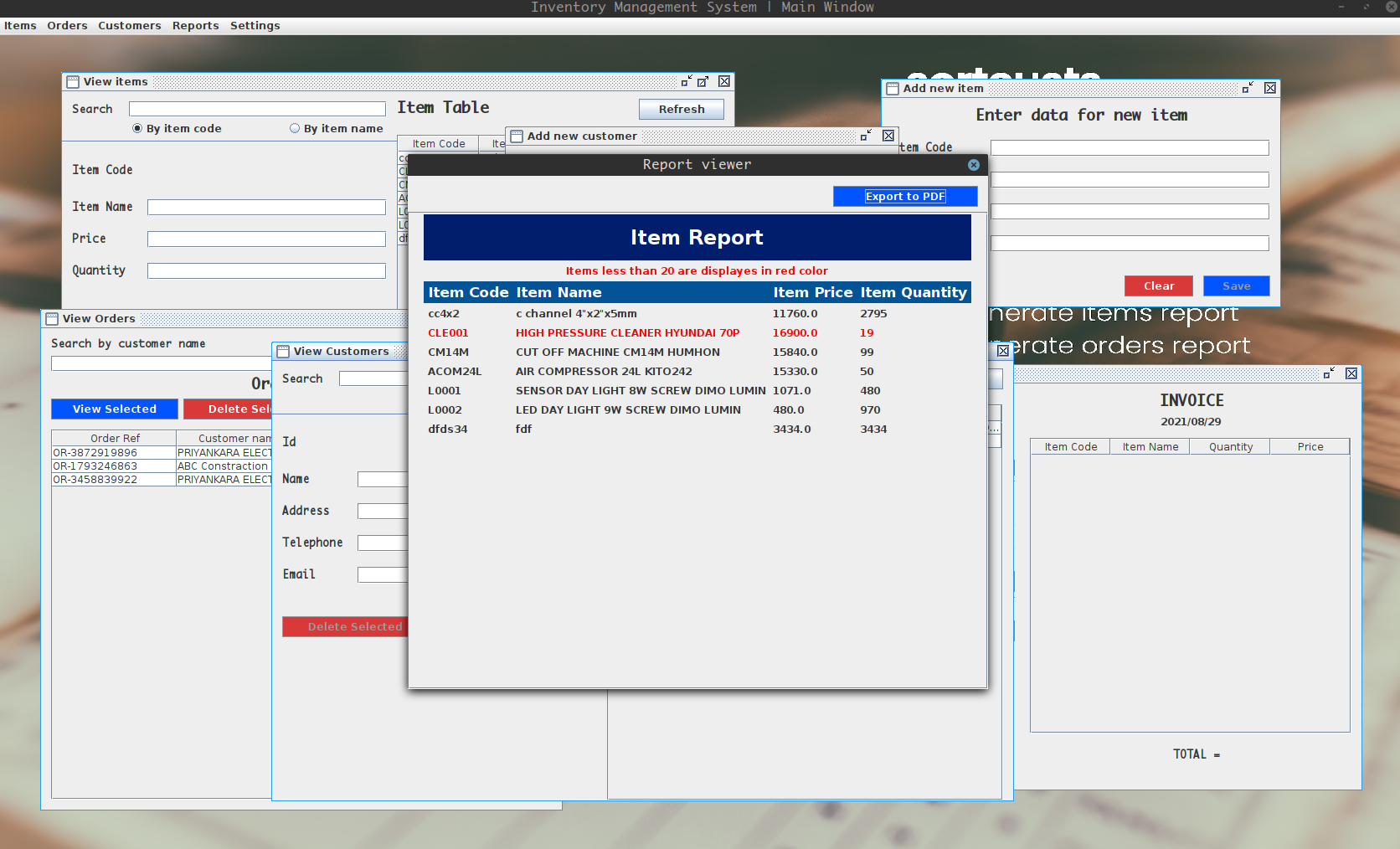The width and height of the screenshot is (1400, 849).
Task: Open the Items menu
Action: (20, 25)
